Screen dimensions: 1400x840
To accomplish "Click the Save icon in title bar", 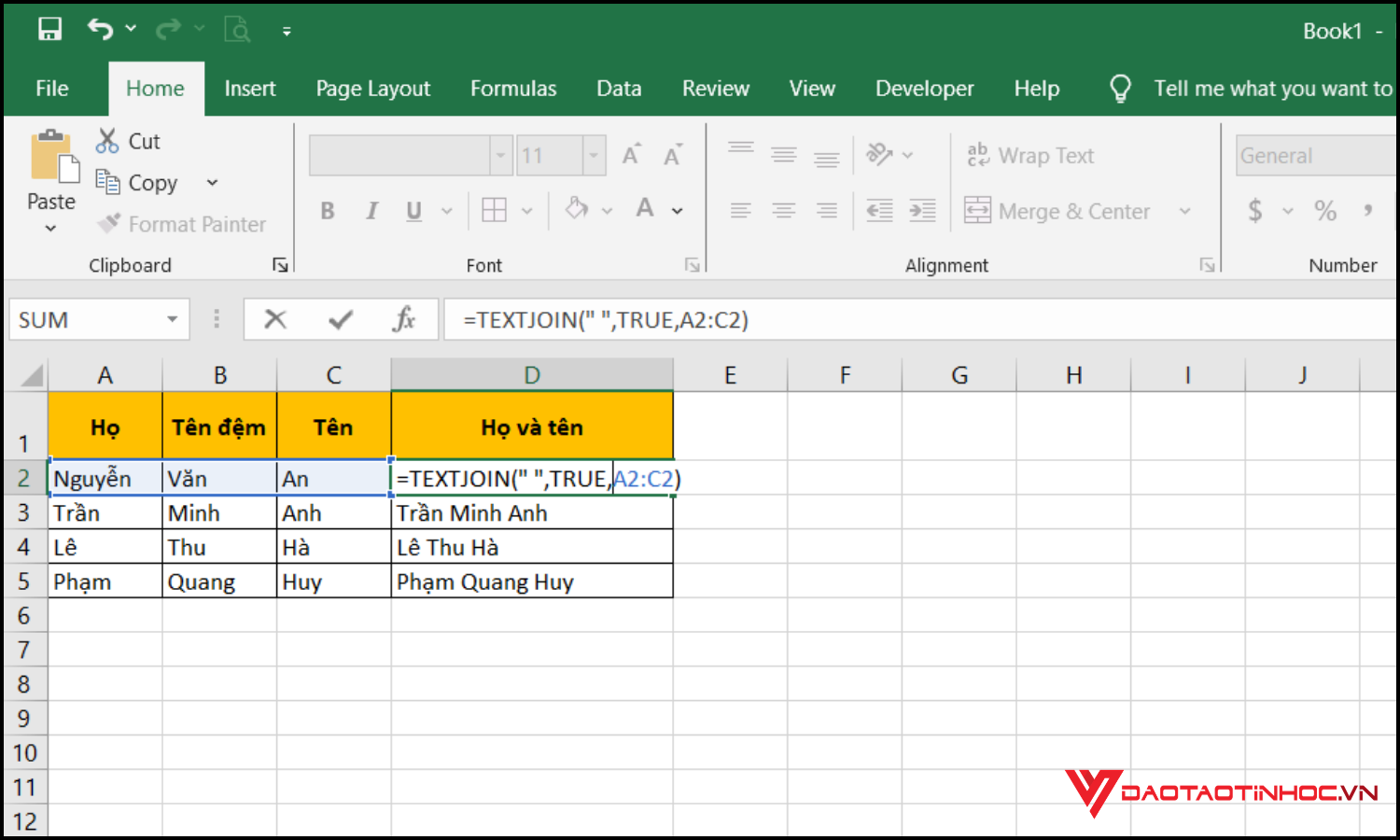I will point(49,30).
